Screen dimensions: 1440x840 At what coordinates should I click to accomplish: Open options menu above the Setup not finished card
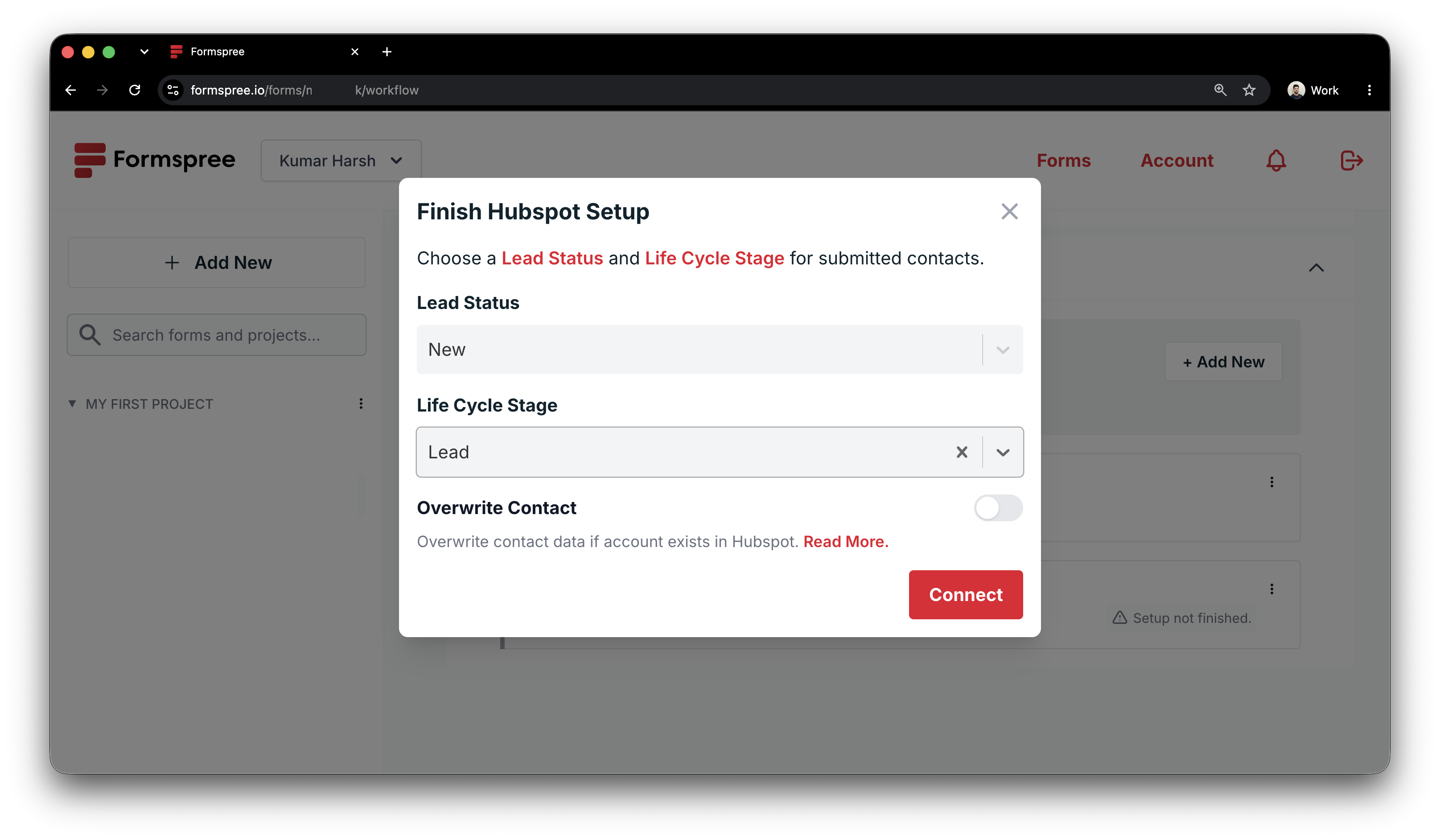click(x=1271, y=482)
